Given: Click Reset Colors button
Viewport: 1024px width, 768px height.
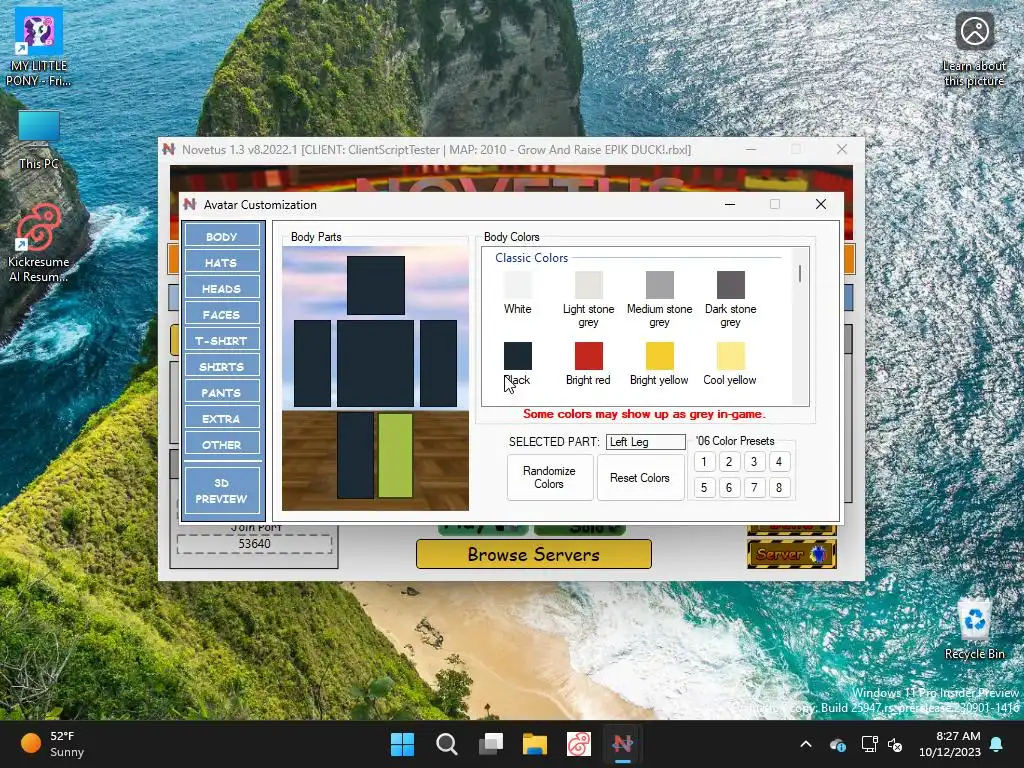Looking at the screenshot, I should coord(640,477).
